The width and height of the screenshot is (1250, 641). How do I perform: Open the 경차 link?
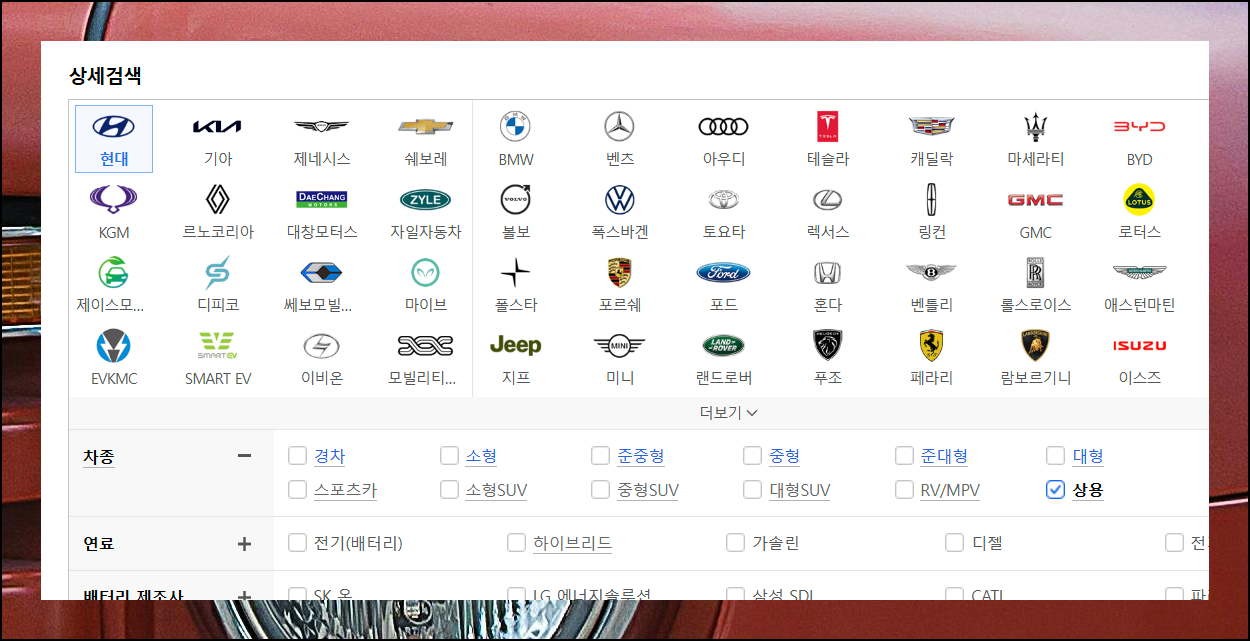(x=329, y=456)
